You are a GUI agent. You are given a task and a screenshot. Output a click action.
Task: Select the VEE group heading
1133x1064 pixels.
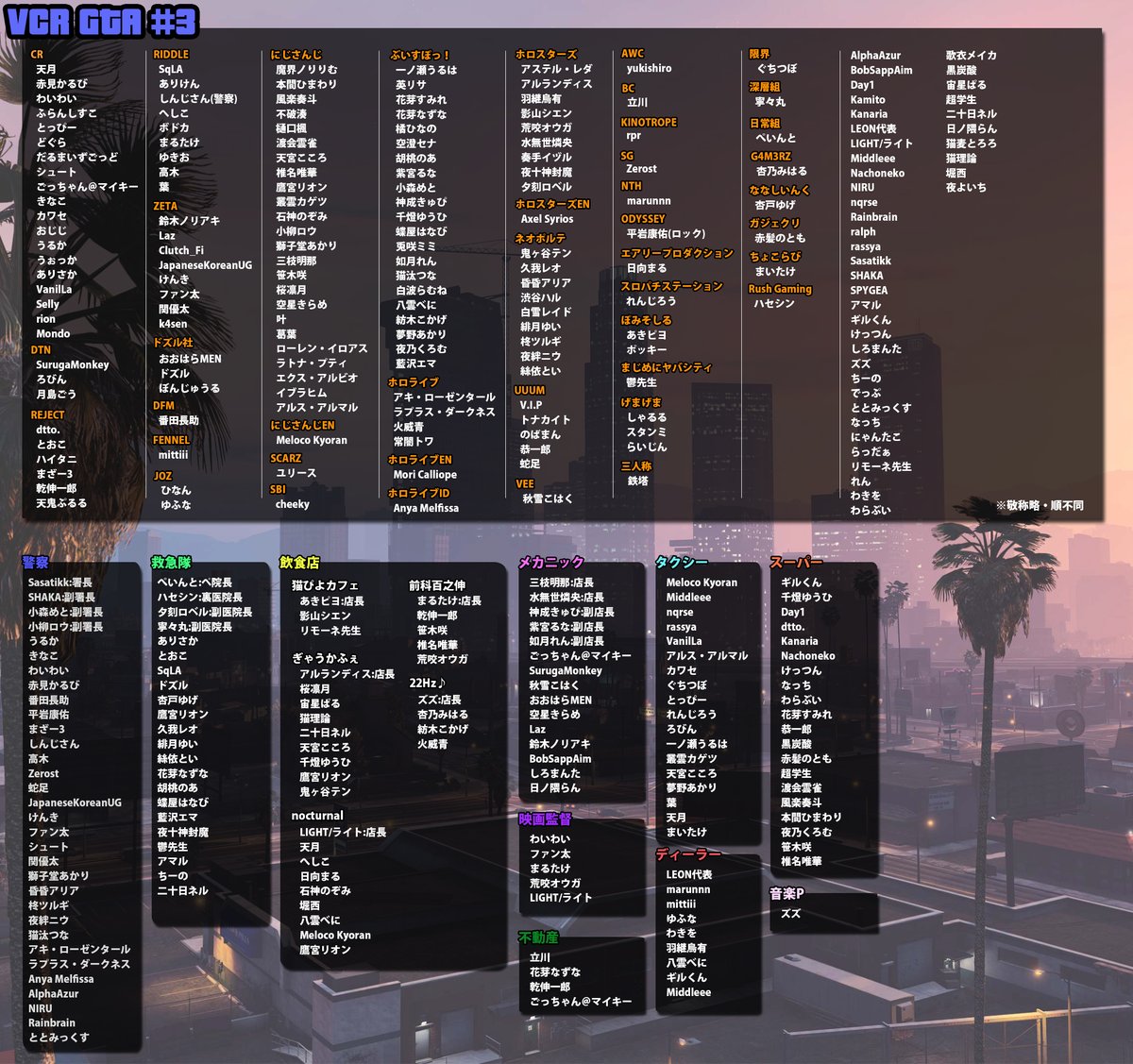pyautogui.click(x=525, y=483)
